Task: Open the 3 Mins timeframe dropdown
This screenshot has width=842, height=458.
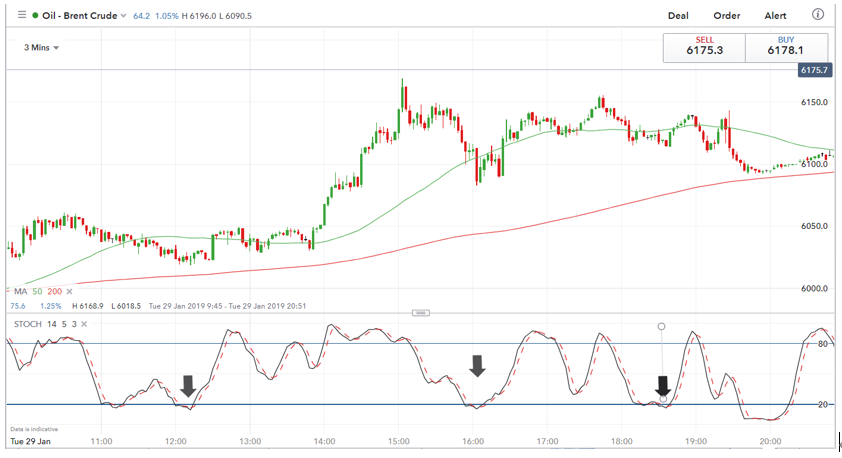Action: click(x=41, y=48)
